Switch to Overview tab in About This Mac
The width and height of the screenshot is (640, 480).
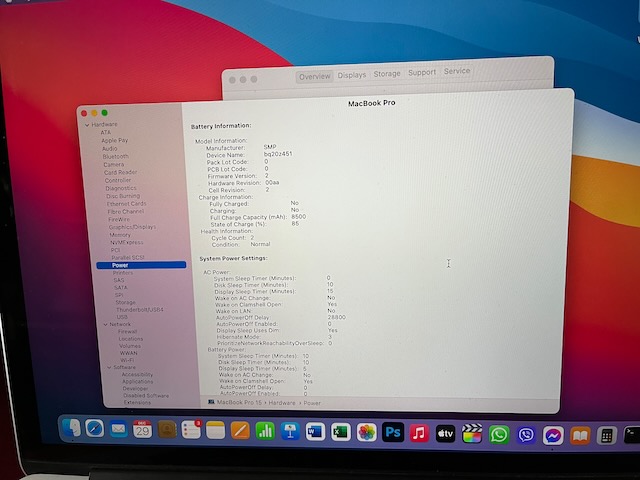(x=314, y=77)
